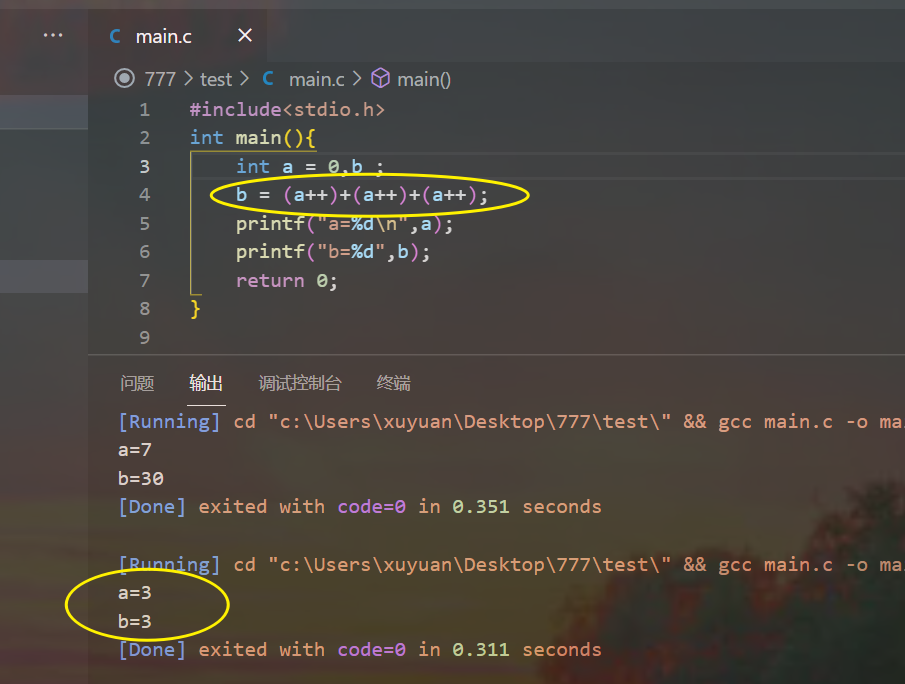The width and height of the screenshot is (905, 684).
Task: Click the b=3 output line
Action: pyautogui.click(x=135, y=622)
